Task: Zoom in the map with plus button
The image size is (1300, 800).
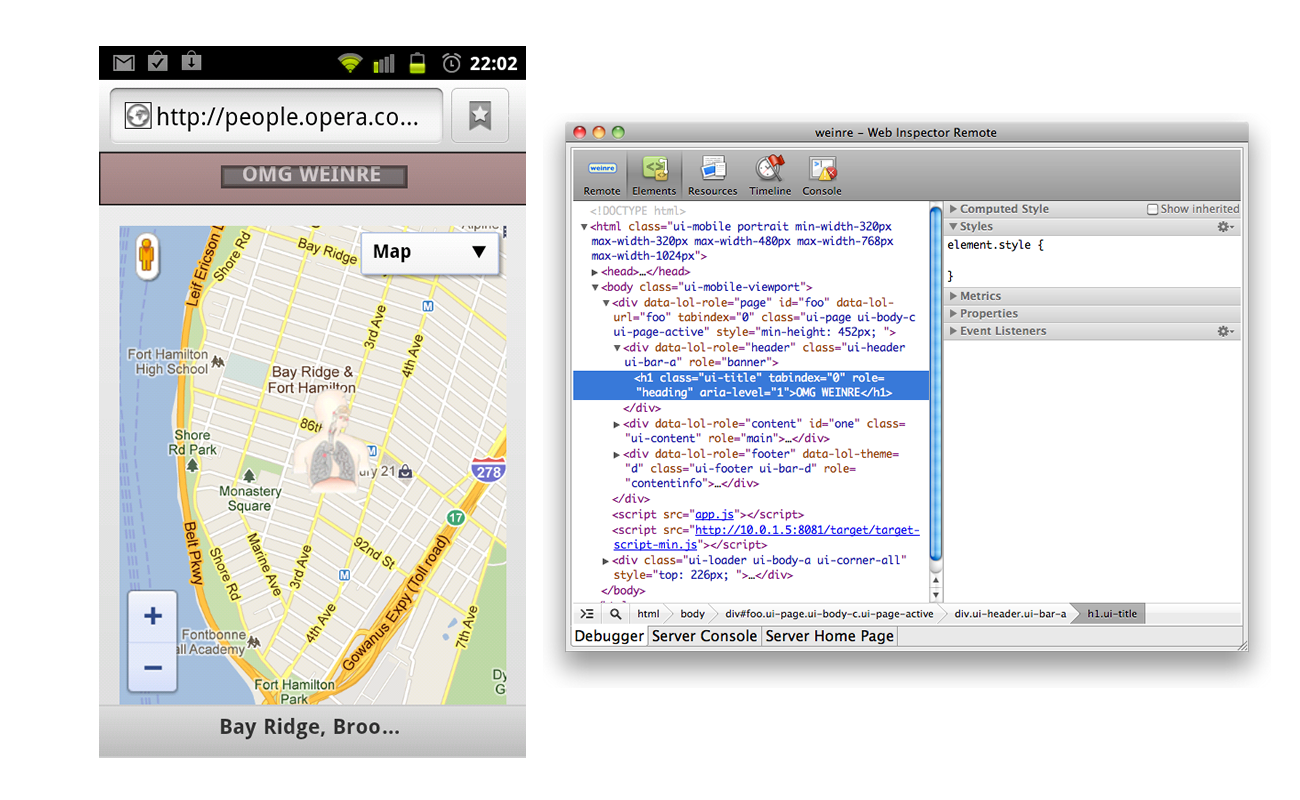Action: click(x=153, y=616)
